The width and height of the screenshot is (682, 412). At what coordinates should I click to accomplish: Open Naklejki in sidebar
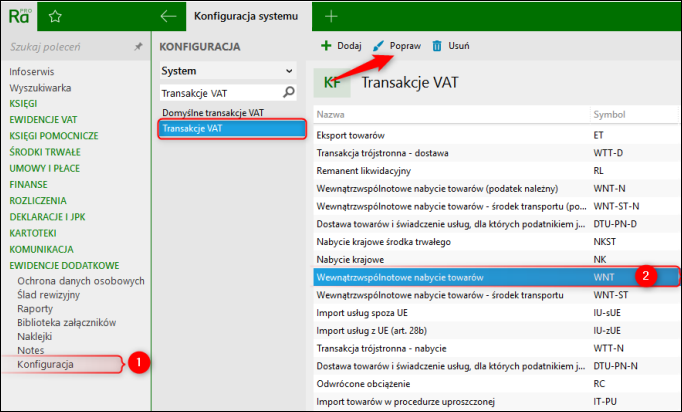pos(34,337)
